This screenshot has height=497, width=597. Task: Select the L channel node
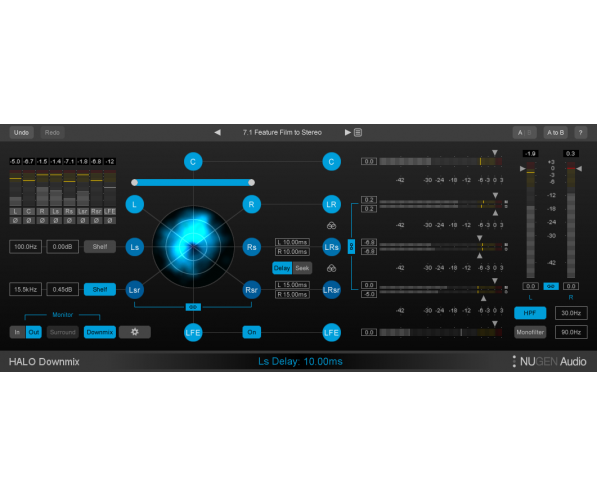point(134,205)
